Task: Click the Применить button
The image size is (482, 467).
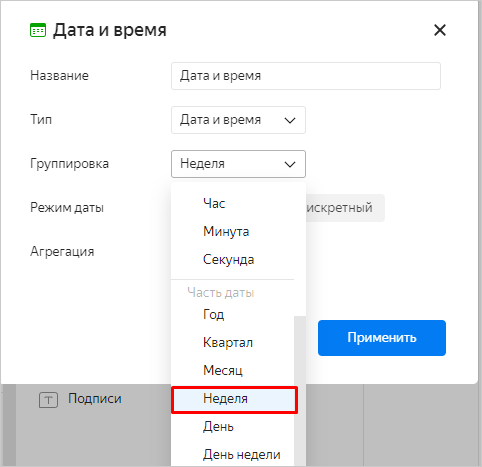Action: point(382,338)
